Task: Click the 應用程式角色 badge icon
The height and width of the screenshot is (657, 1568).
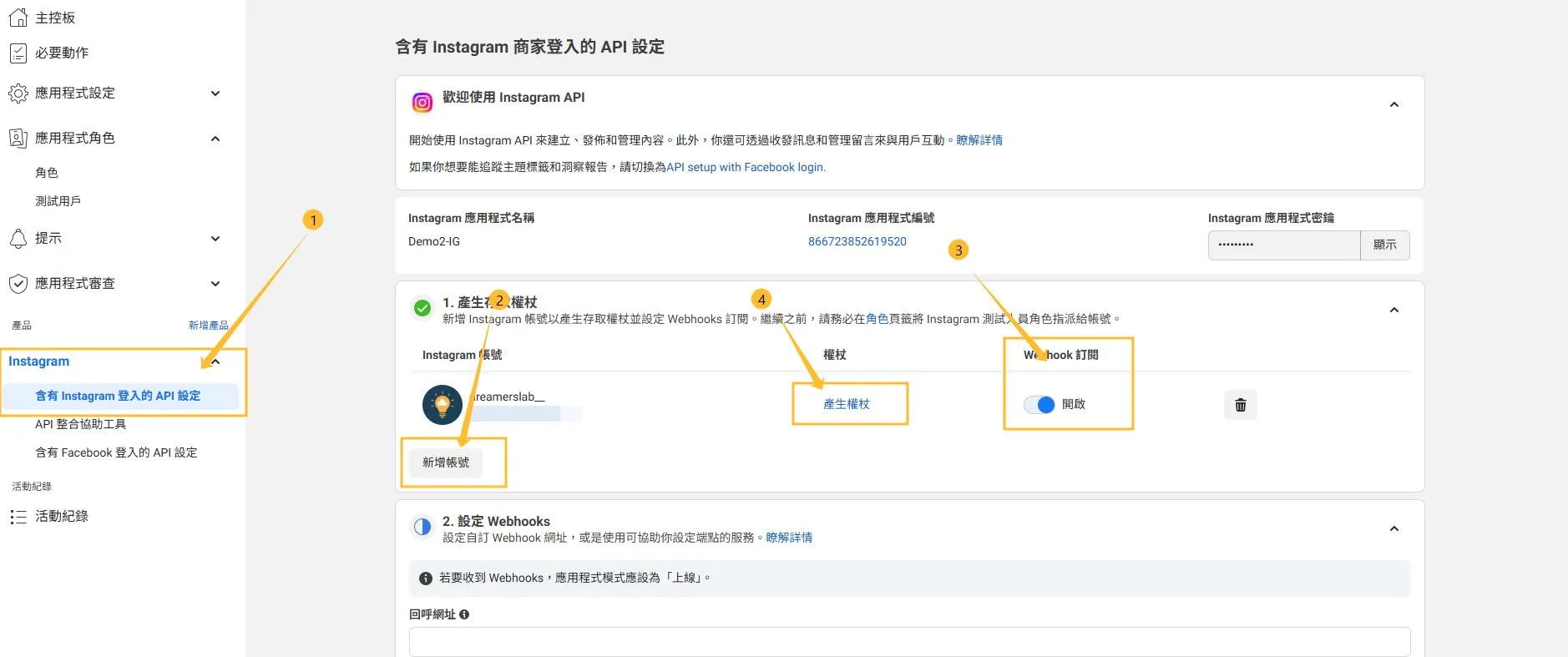Action: [x=18, y=139]
